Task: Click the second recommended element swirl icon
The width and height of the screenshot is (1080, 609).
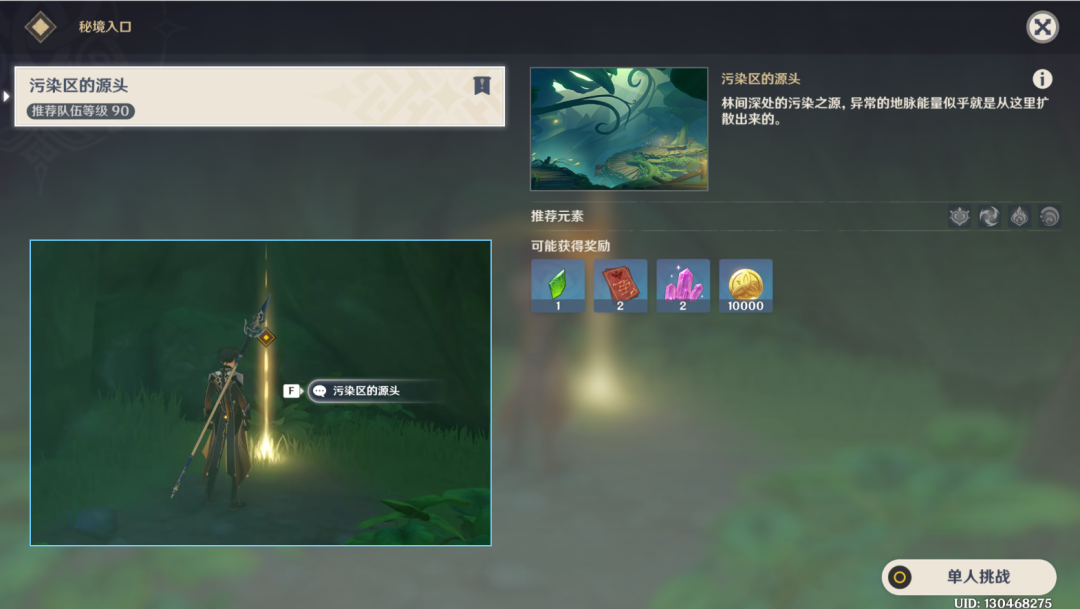Action: (989, 216)
